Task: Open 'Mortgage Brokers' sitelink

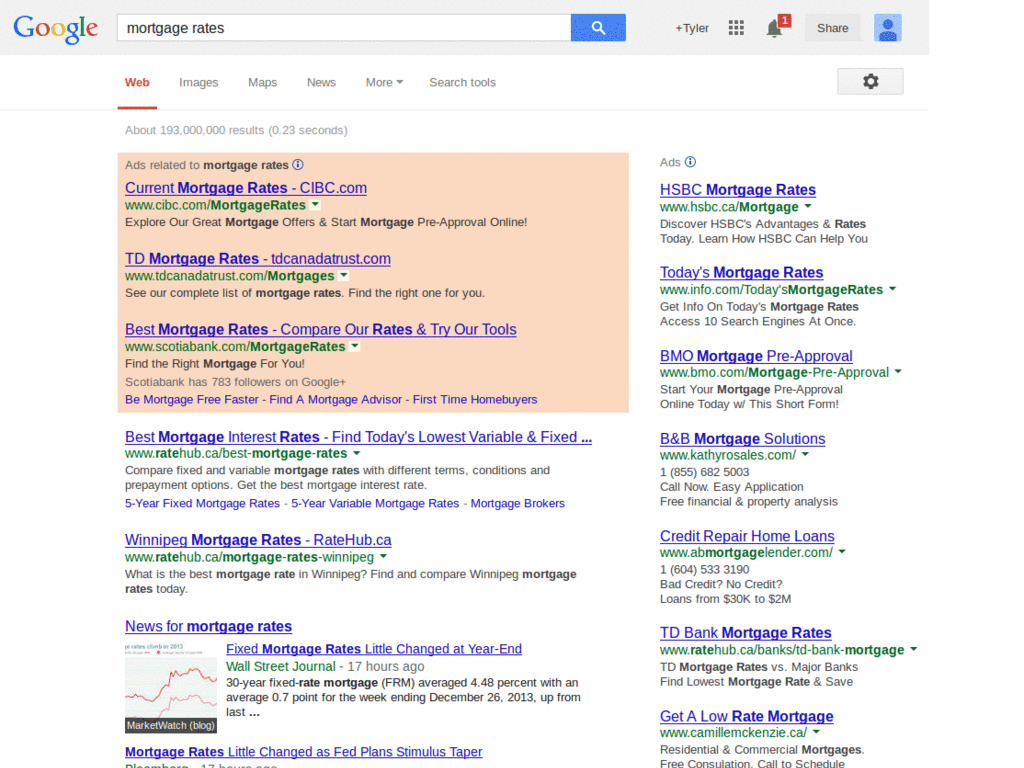Action: click(518, 504)
